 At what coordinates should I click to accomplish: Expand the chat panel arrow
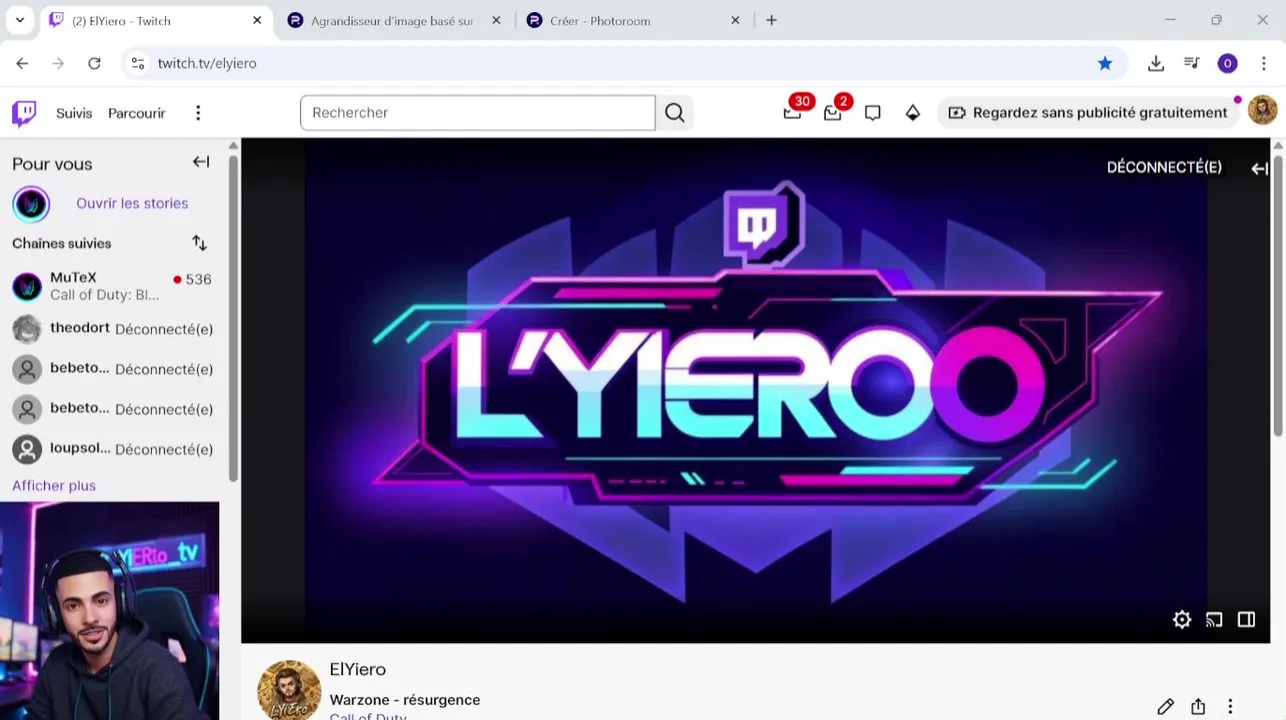pos(1259,168)
